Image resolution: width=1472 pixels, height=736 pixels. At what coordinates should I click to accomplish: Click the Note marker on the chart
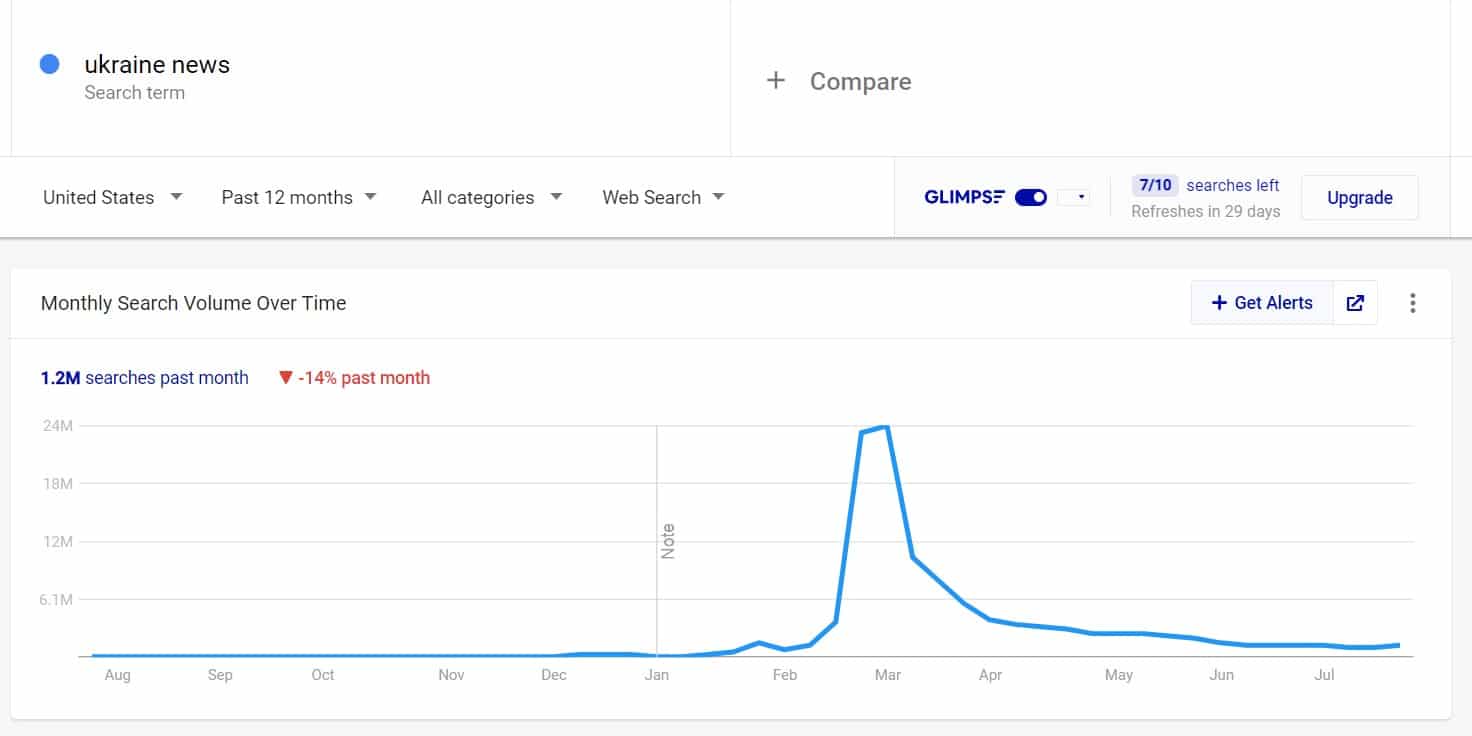point(668,541)
